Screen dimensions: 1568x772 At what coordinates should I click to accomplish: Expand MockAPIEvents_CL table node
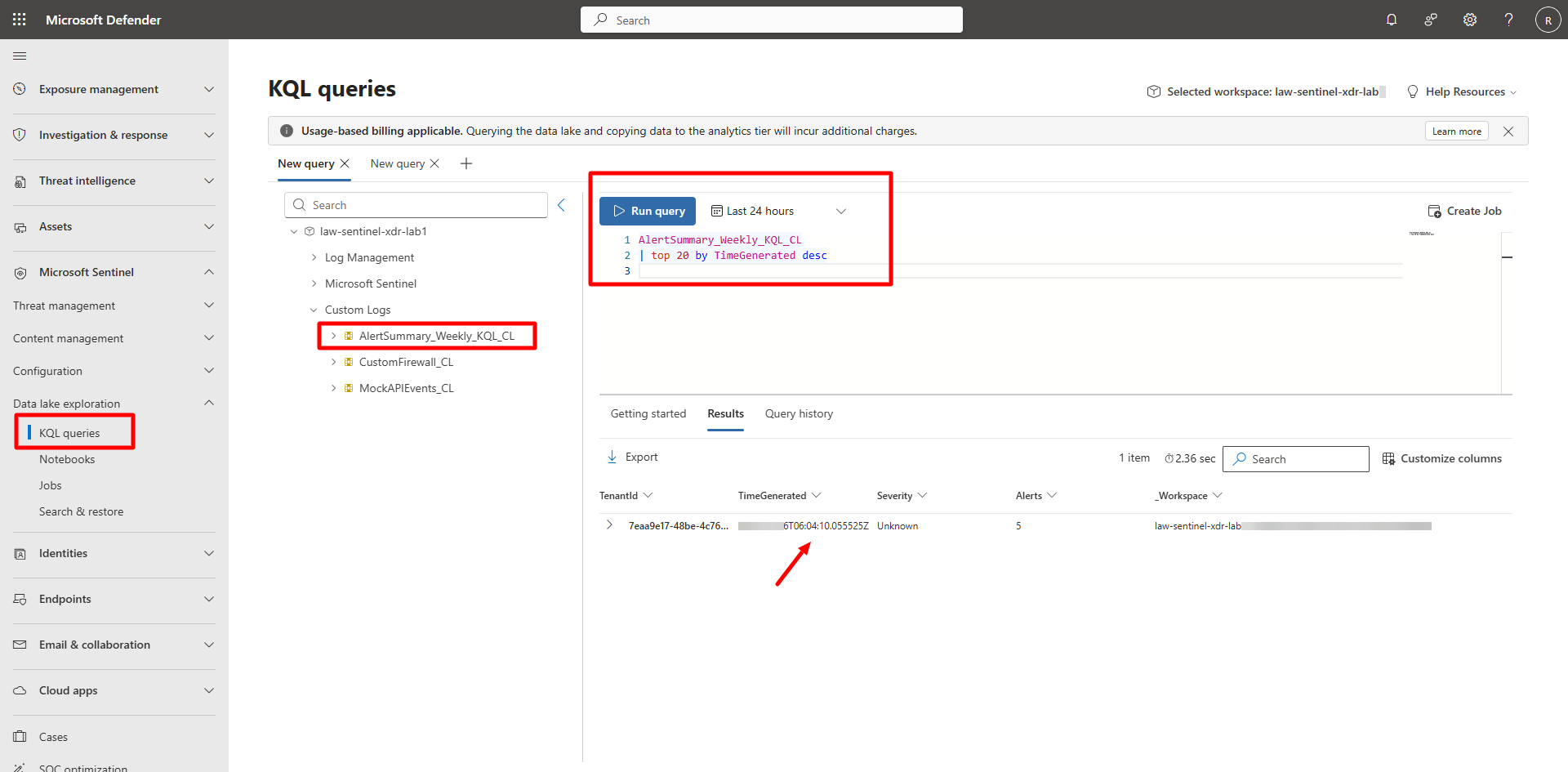click(333, 388)
